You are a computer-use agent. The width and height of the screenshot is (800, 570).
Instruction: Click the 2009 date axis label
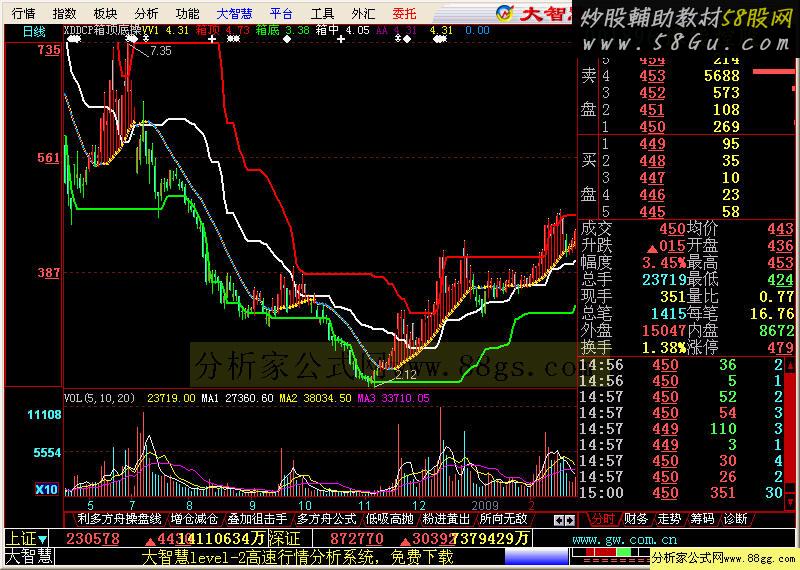point(484,505)
